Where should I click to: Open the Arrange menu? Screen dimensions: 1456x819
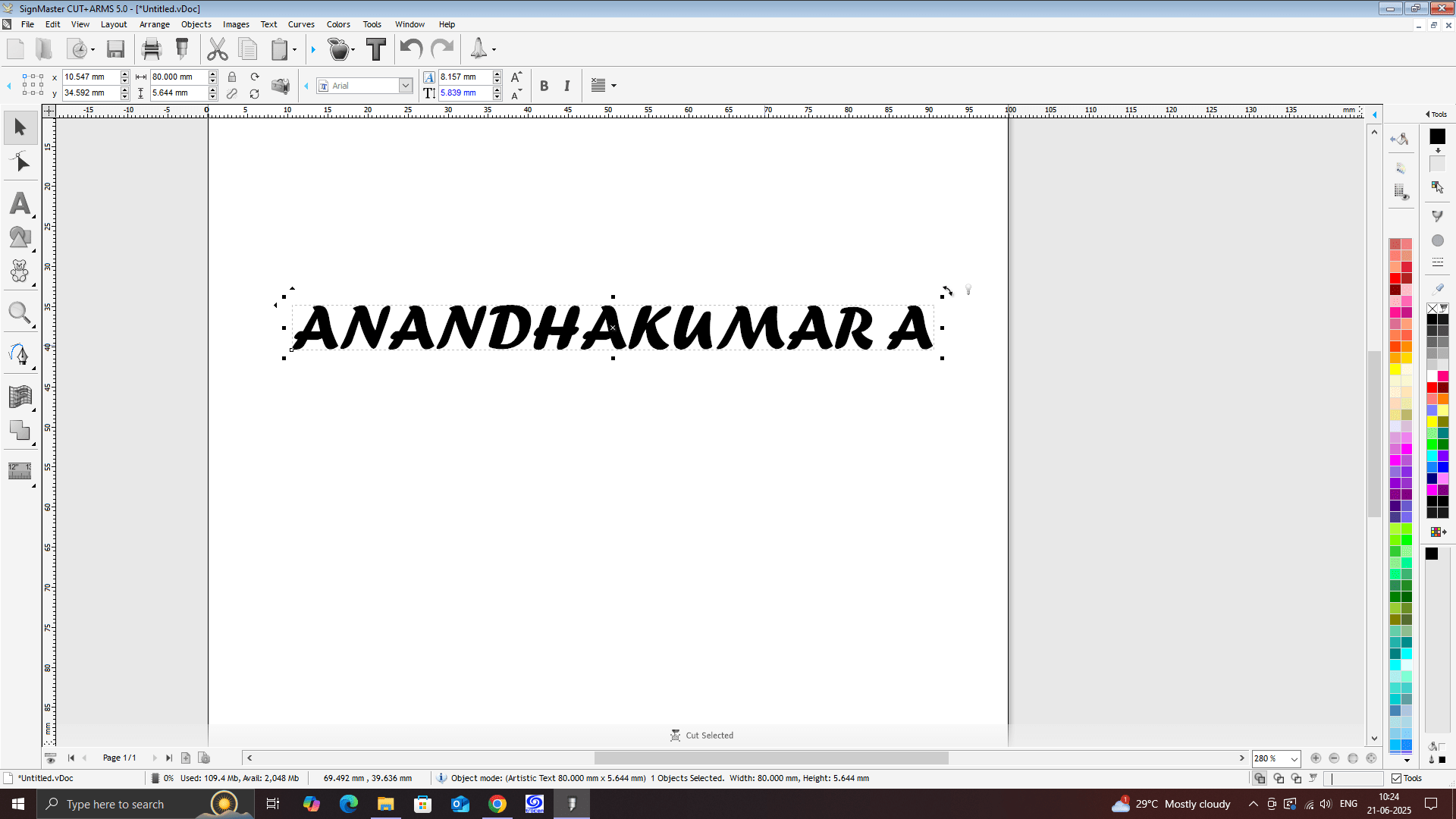(x=154, y=24)
